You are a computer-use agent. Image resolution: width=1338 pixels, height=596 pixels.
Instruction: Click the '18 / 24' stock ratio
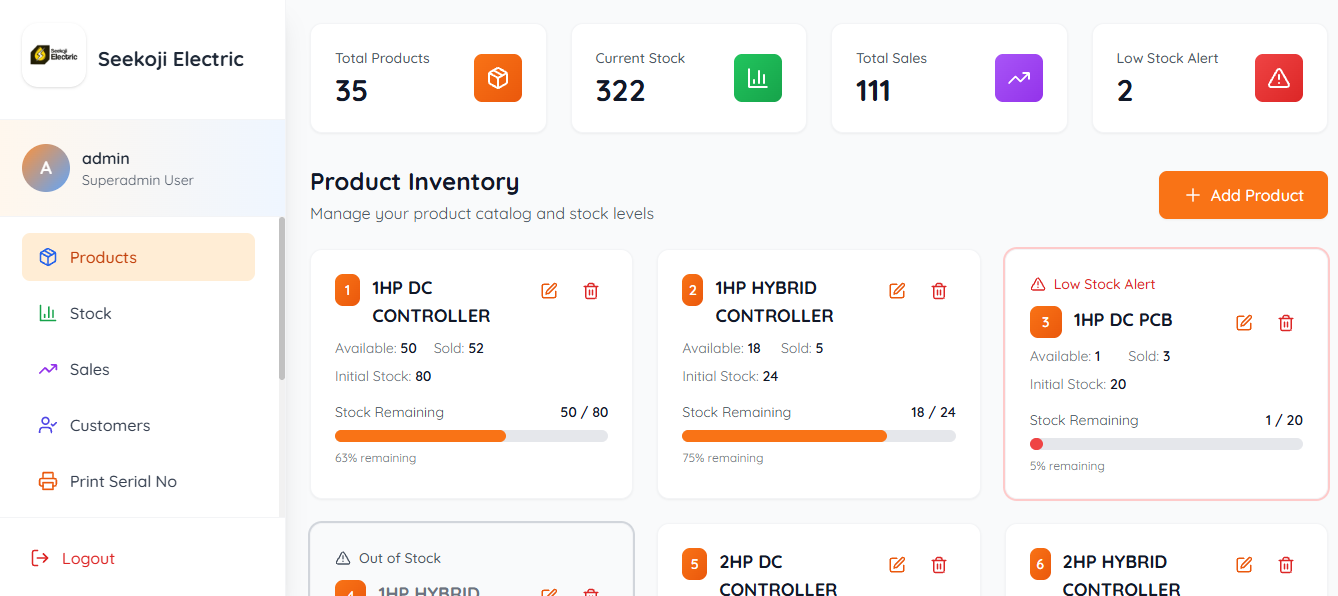tap(933, 412)
